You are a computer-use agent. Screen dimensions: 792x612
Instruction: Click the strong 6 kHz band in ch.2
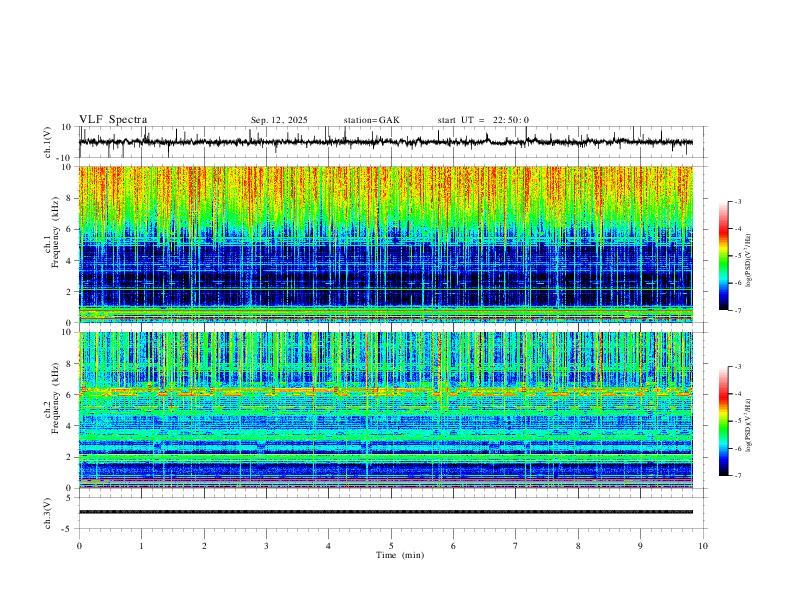coord(385,391)
